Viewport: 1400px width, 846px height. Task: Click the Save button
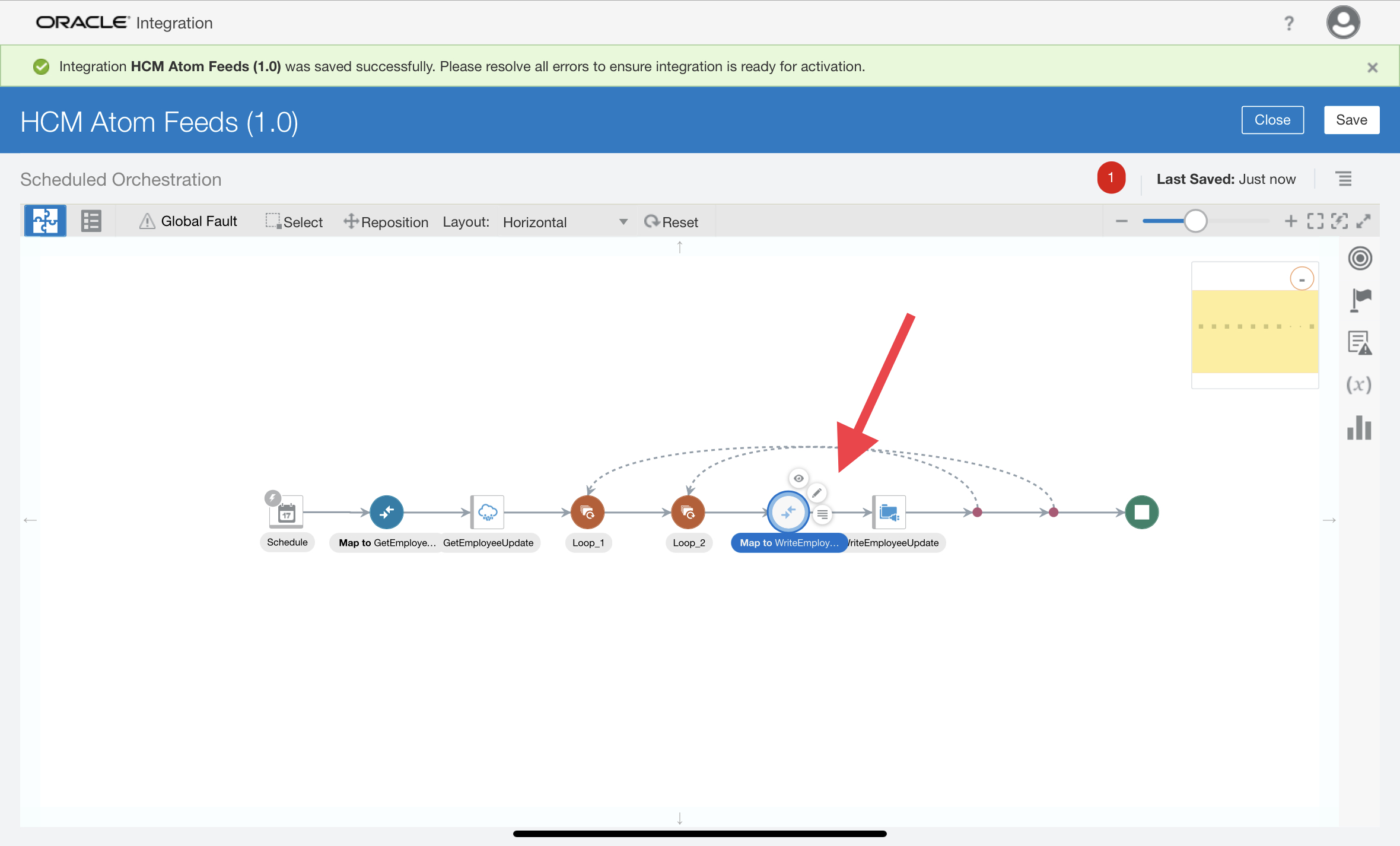1351,120
